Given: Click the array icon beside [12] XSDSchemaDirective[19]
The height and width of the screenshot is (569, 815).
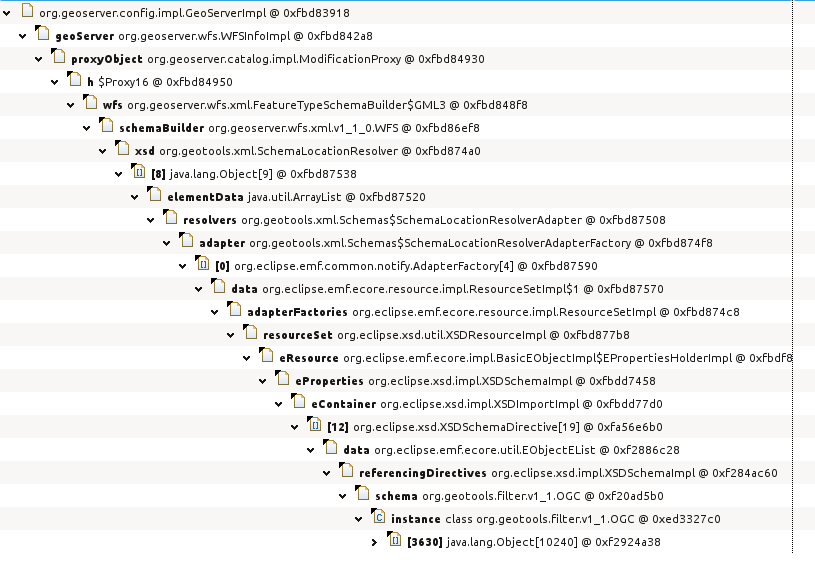Looking at the screenshot, I should pos(315,424).
